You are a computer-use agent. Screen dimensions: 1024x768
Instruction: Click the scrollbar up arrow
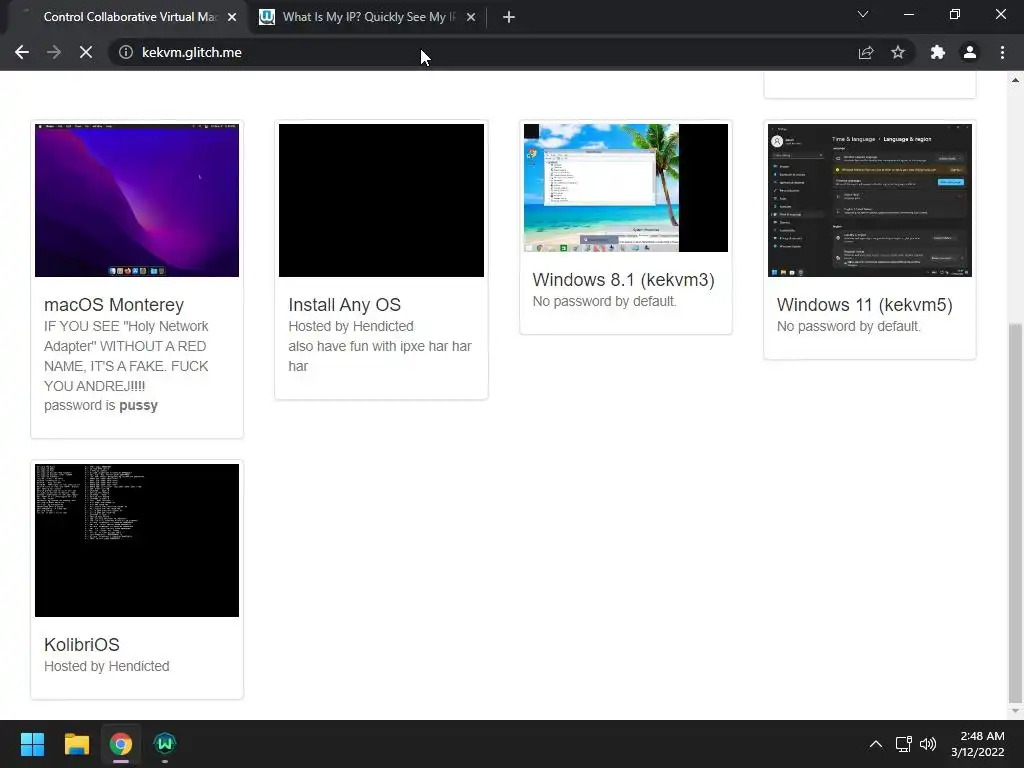(x=1015, y=80)
